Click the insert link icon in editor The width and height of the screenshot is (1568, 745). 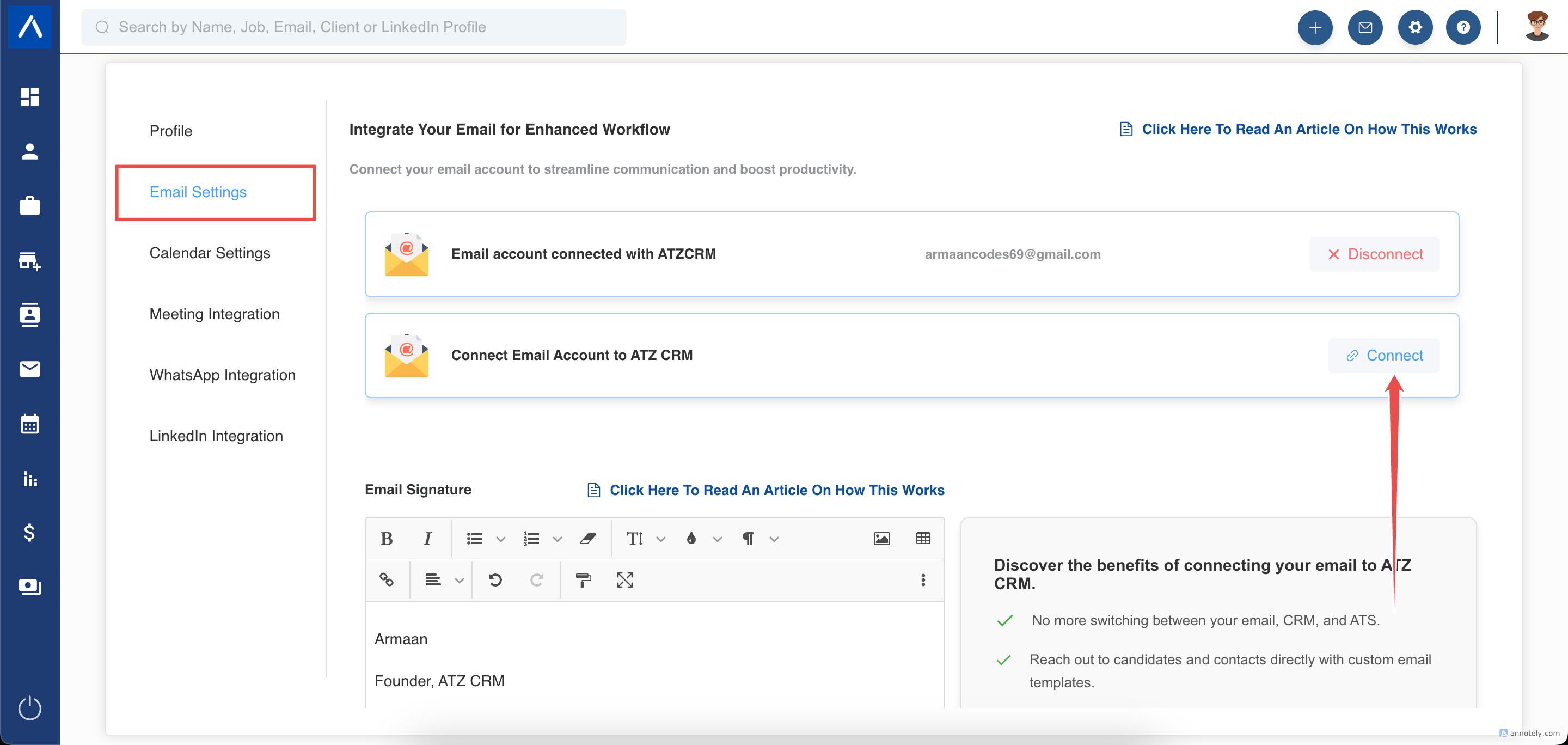[x=387, y=580]
